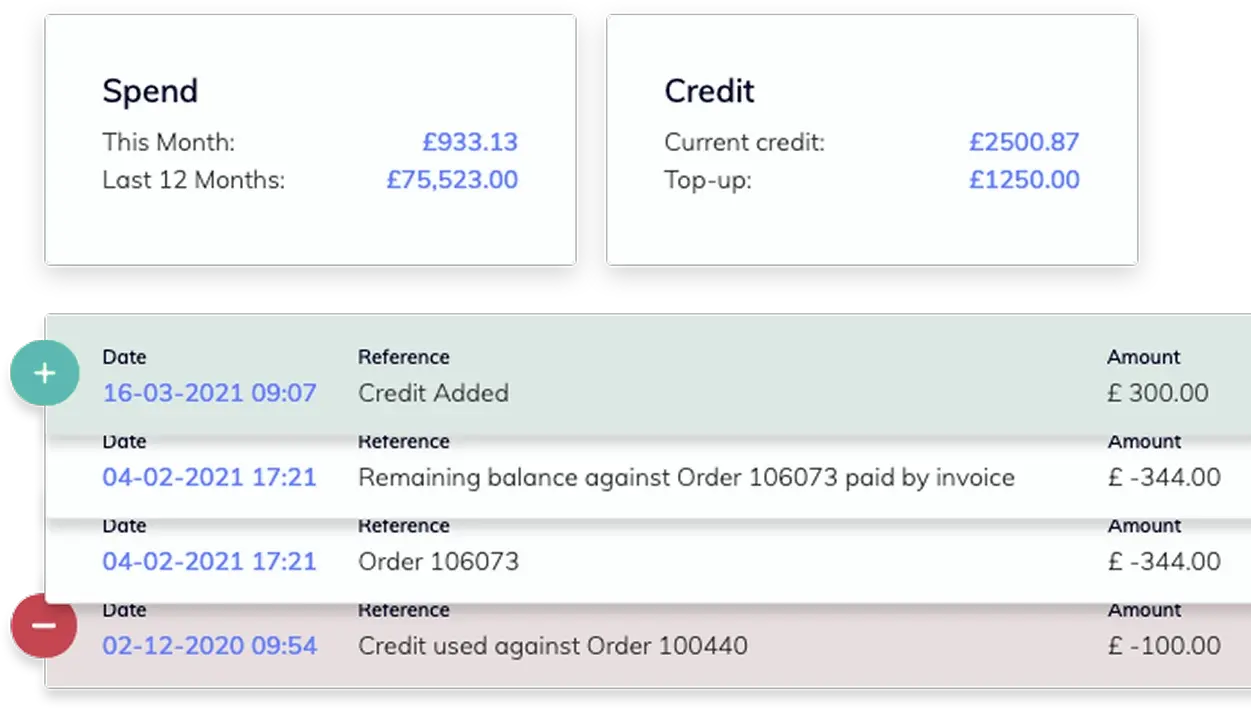Click the £ -100.00 amount

tap(1163, 646)
